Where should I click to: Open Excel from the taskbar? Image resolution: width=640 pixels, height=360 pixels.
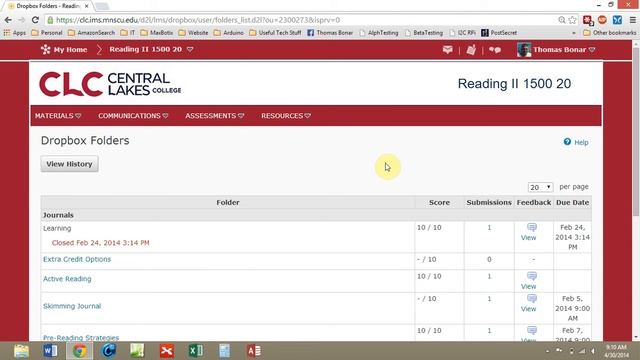point(196,351)
